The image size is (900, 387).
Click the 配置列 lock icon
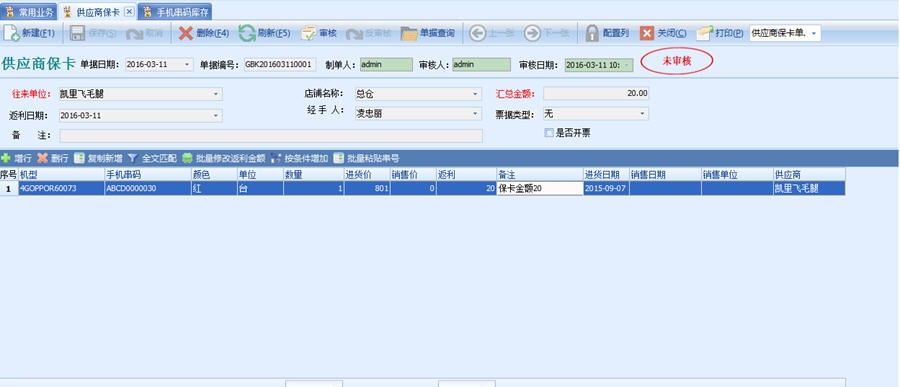tap(592, 33)
